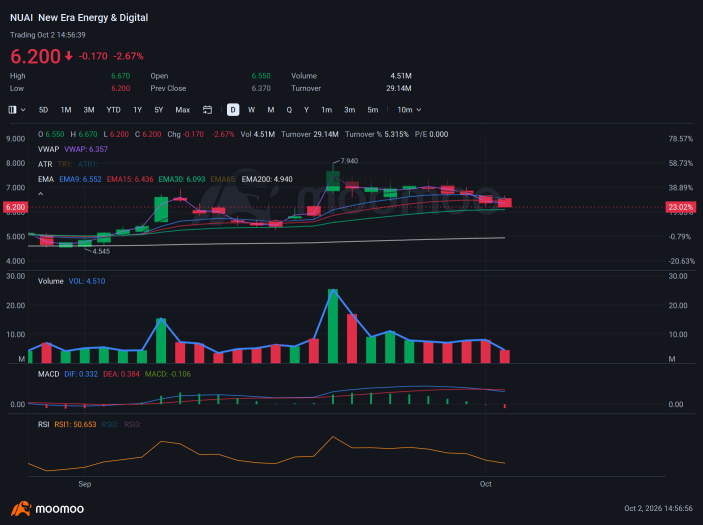703x525 pixels.
Task: Select the 1M range
Action: [x=66, y=110]
